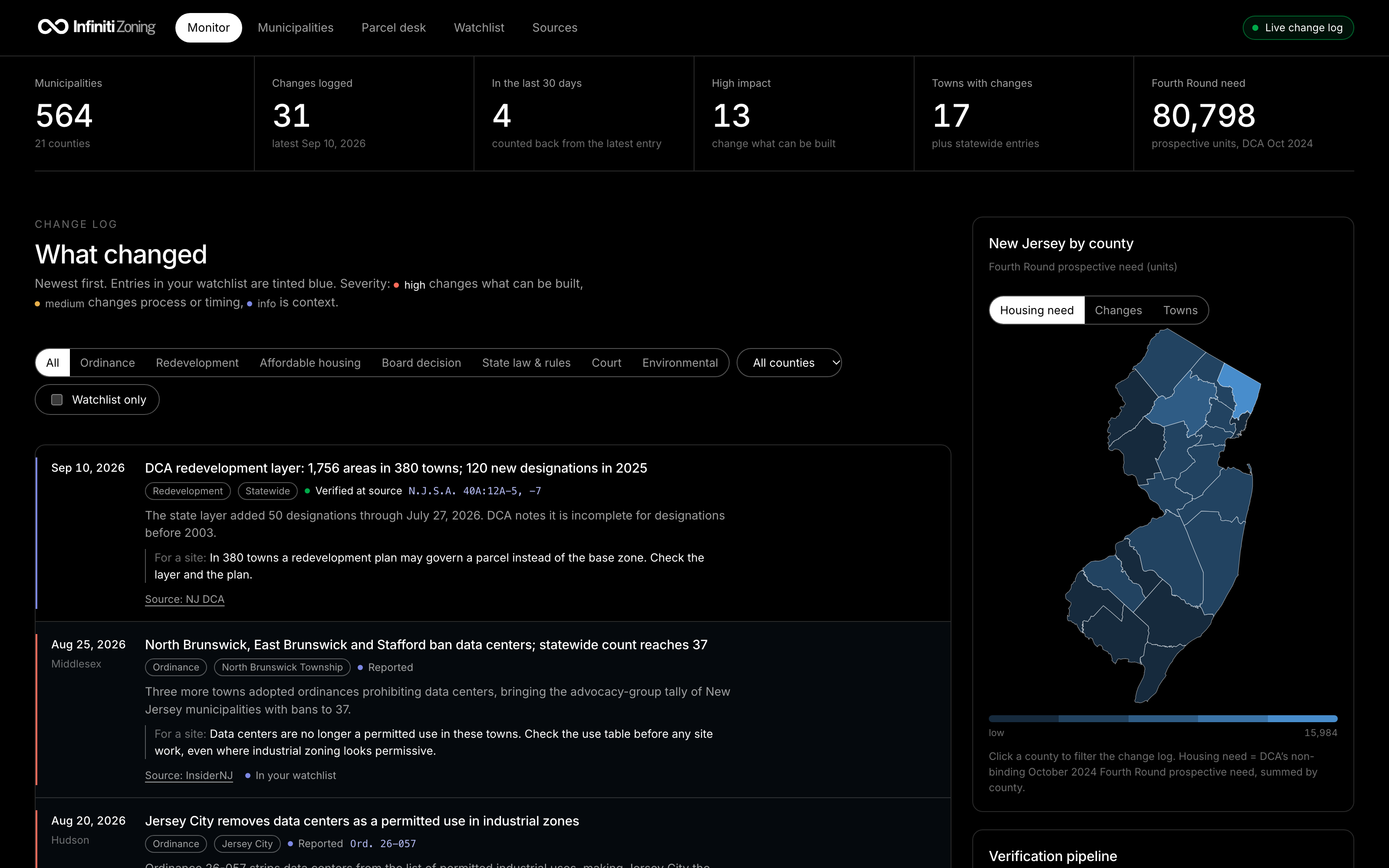Select the All category filter

(x=53, y=363)
